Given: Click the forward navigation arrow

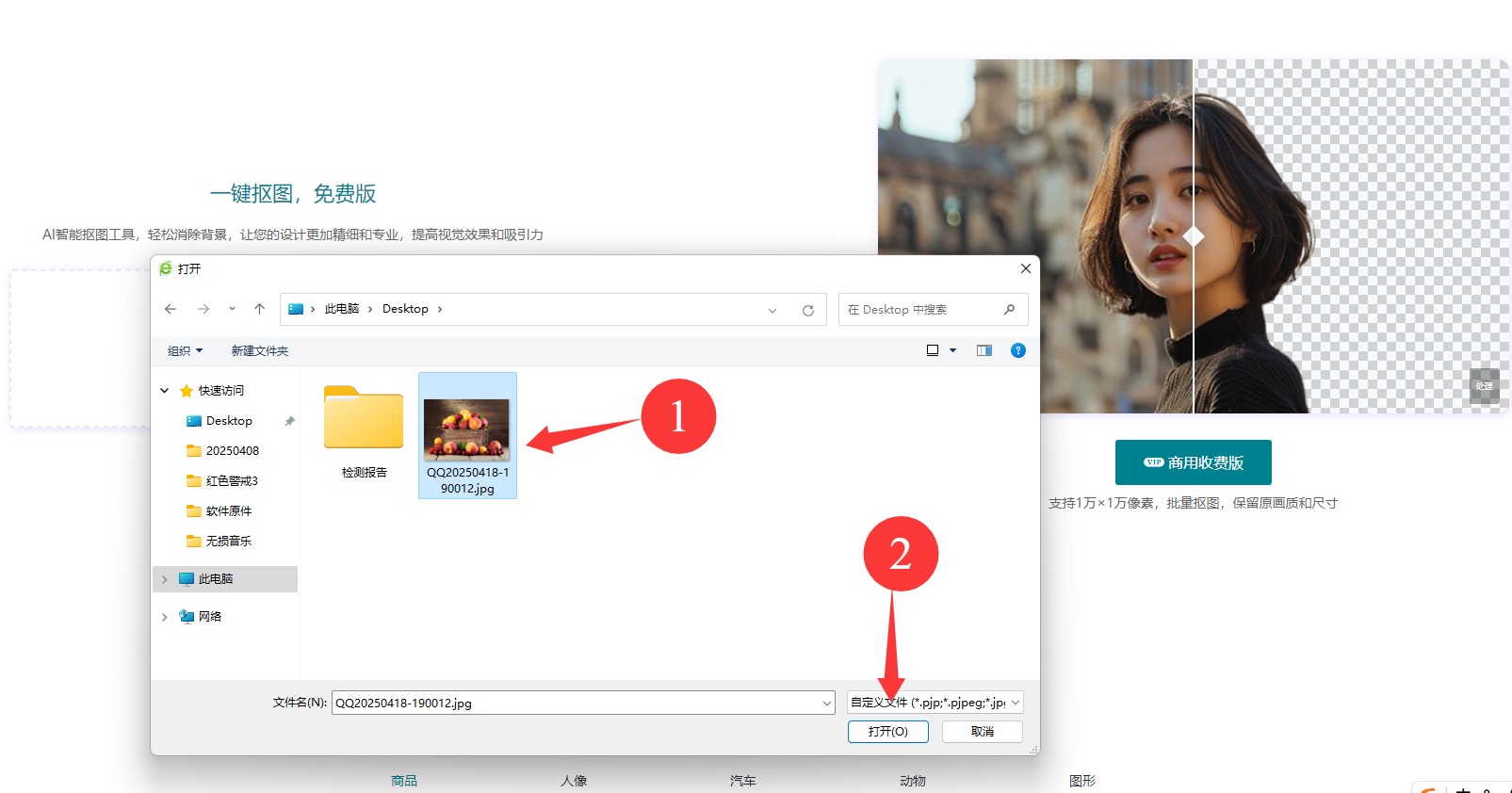Looking at the screenshot, I should point(203,309).
